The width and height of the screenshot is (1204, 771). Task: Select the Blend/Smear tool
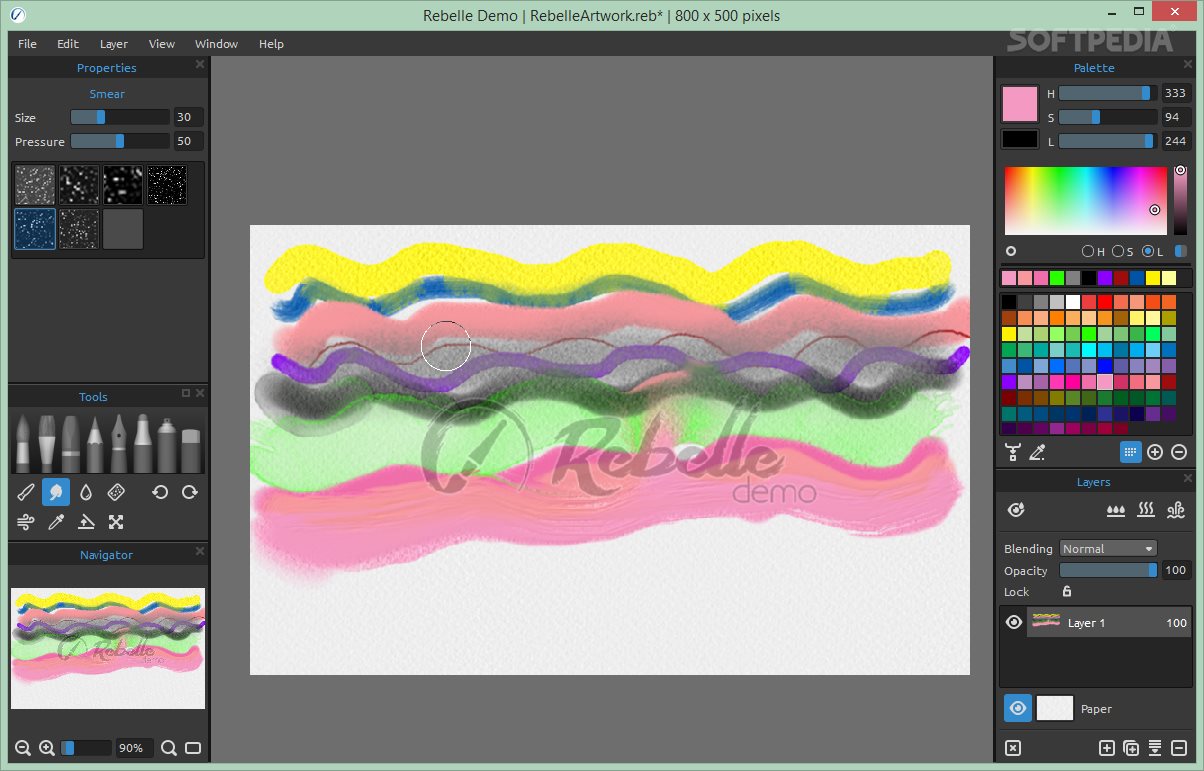pos(55,492)
